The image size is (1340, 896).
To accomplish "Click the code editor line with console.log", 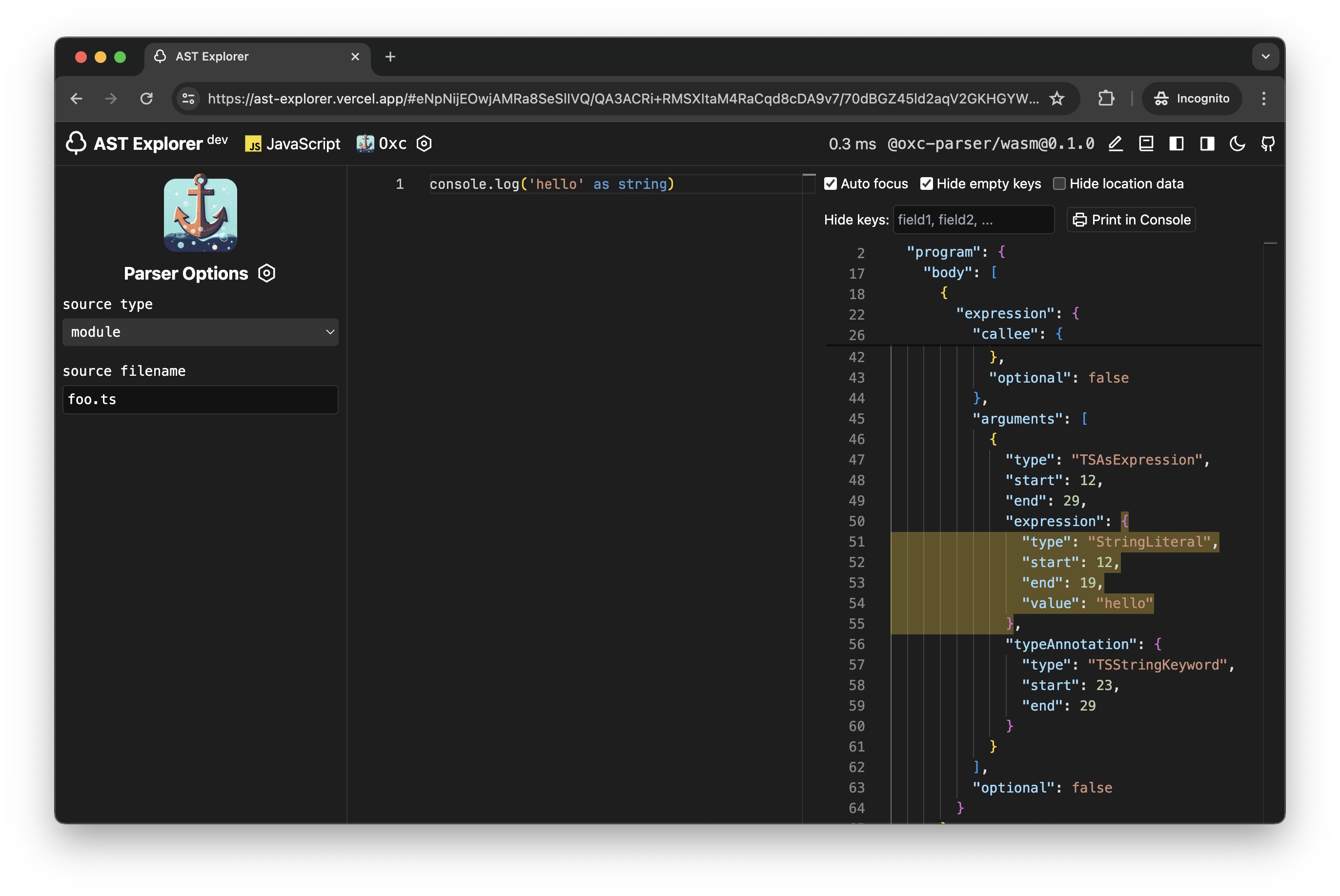I will click(x=552, y=184).
